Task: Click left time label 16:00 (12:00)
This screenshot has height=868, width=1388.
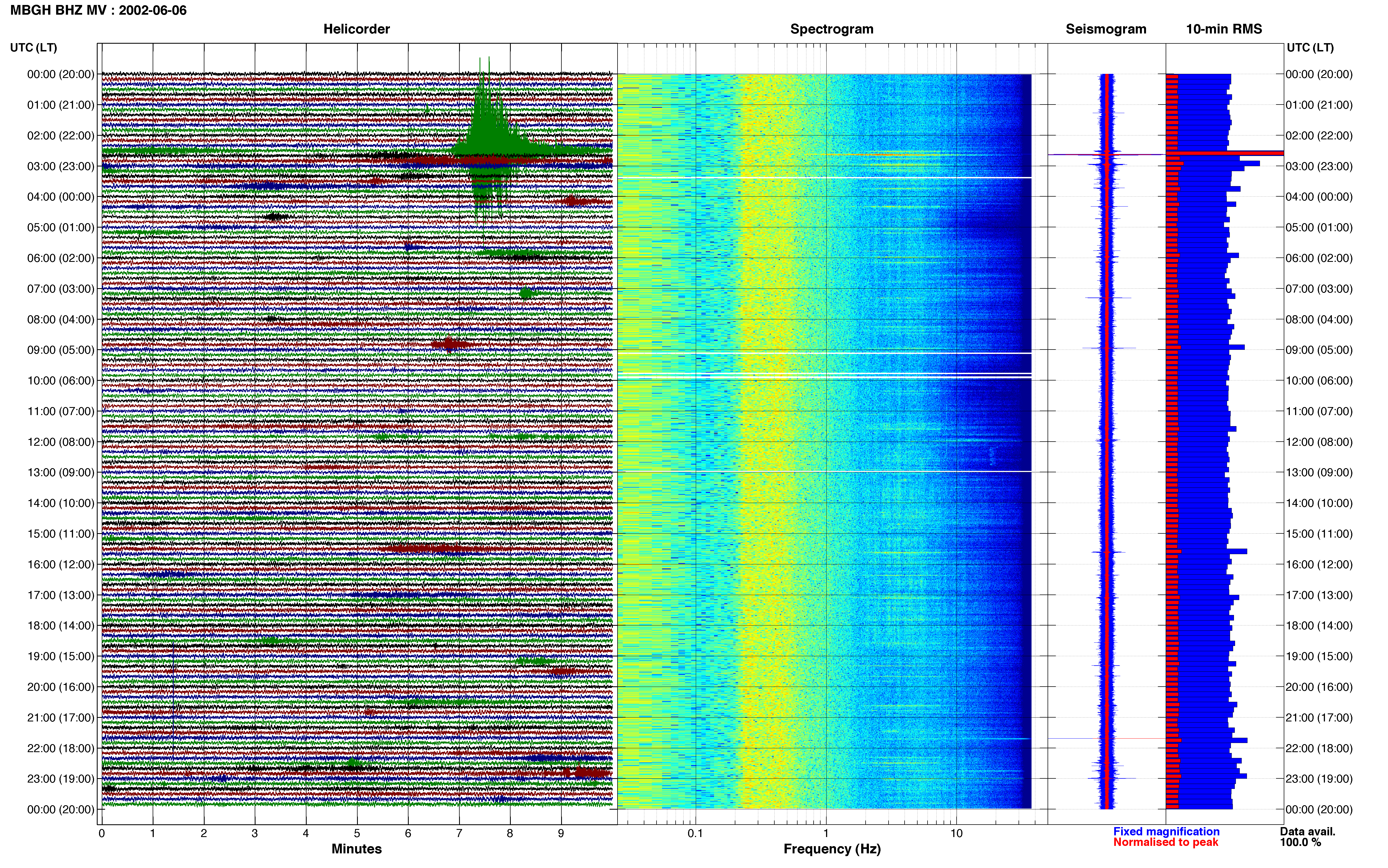Action: [x=61, y=564]
